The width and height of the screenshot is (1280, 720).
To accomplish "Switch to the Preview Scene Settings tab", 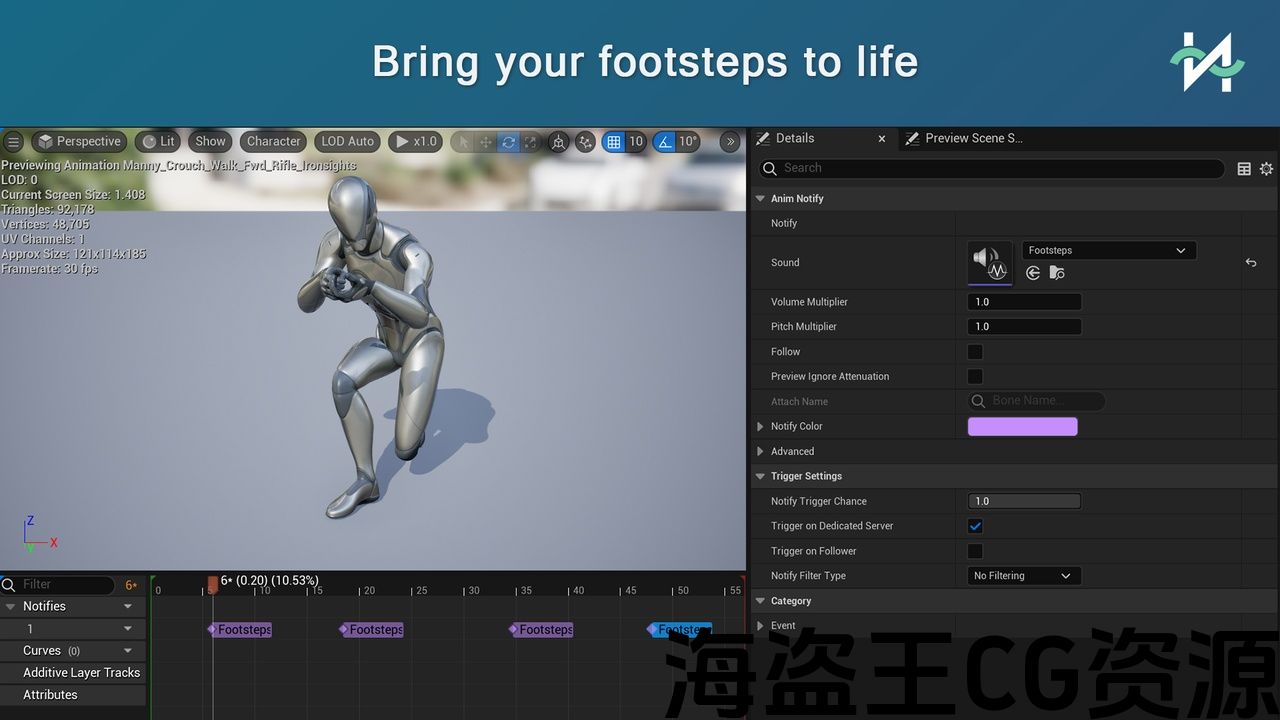I will [x=972, y=139].
